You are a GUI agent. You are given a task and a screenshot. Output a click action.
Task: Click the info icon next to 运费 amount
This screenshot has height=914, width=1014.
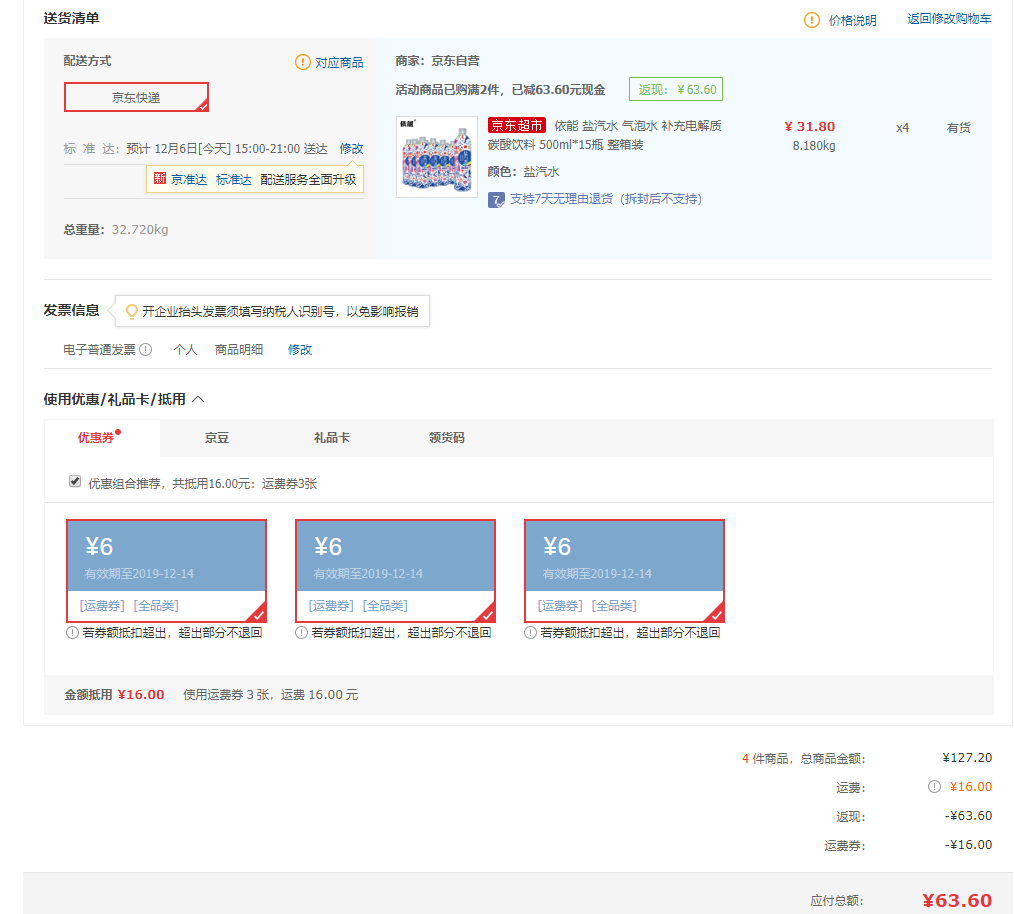point(934,787)
